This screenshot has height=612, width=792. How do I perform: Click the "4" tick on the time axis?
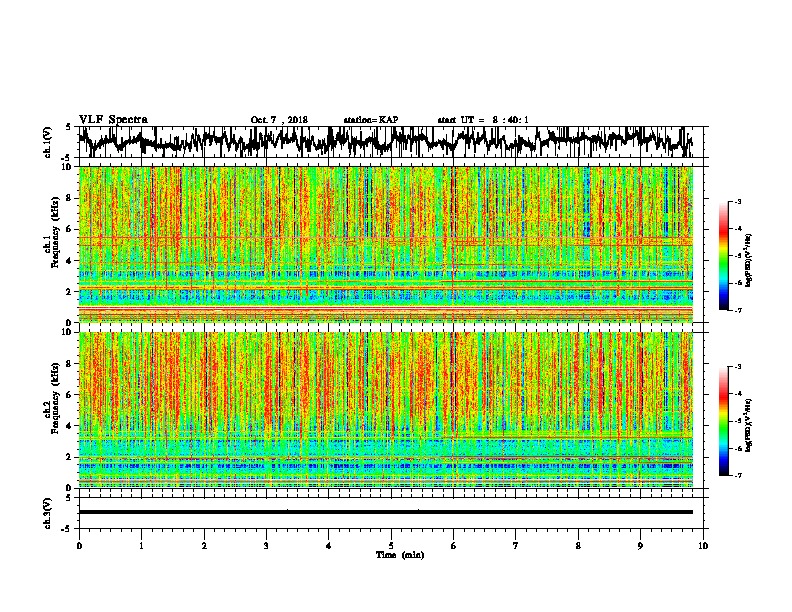tap(329, 546)
